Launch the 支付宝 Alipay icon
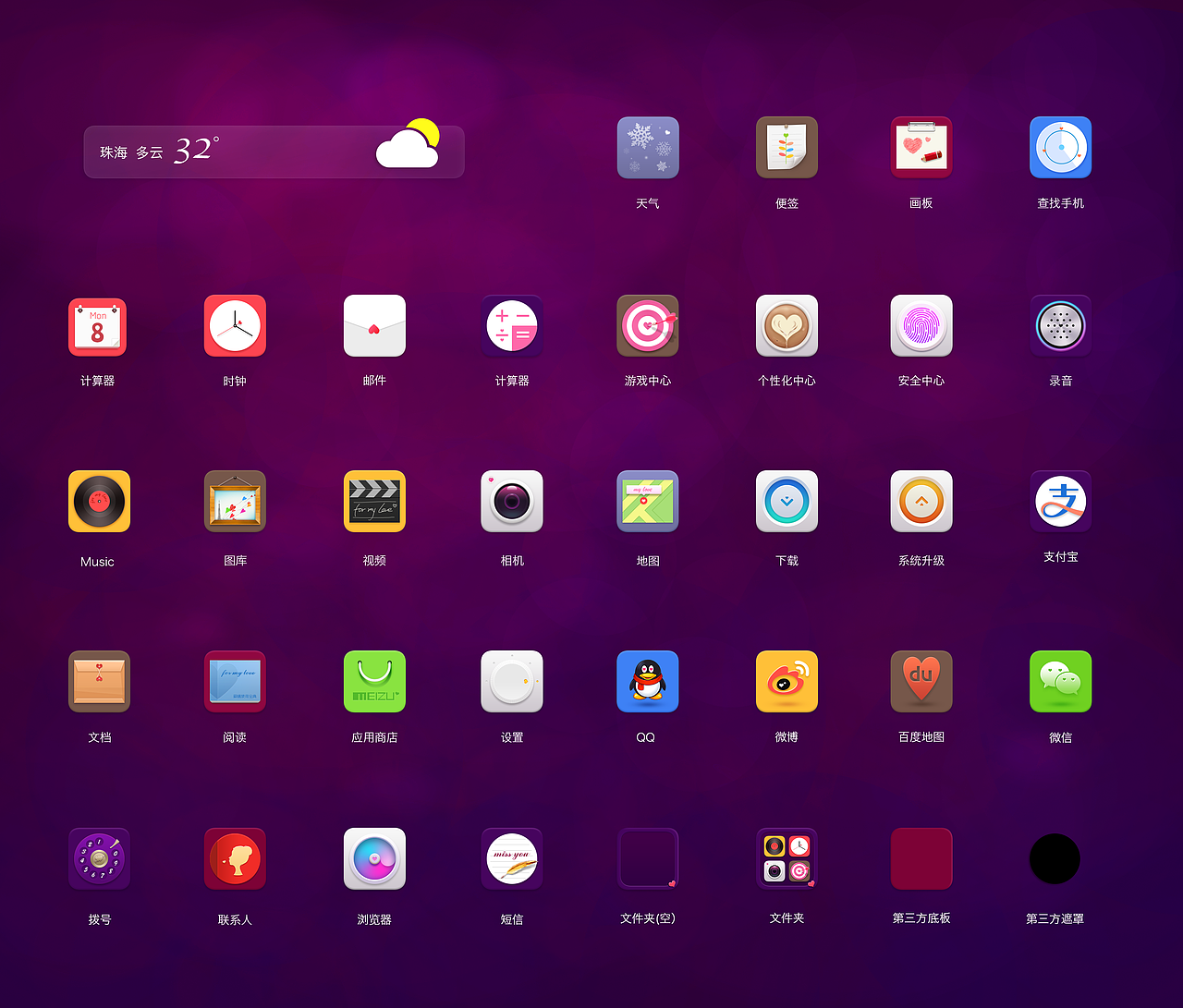Screen dimensions: 1183x1008 (x=1061, y=502)
